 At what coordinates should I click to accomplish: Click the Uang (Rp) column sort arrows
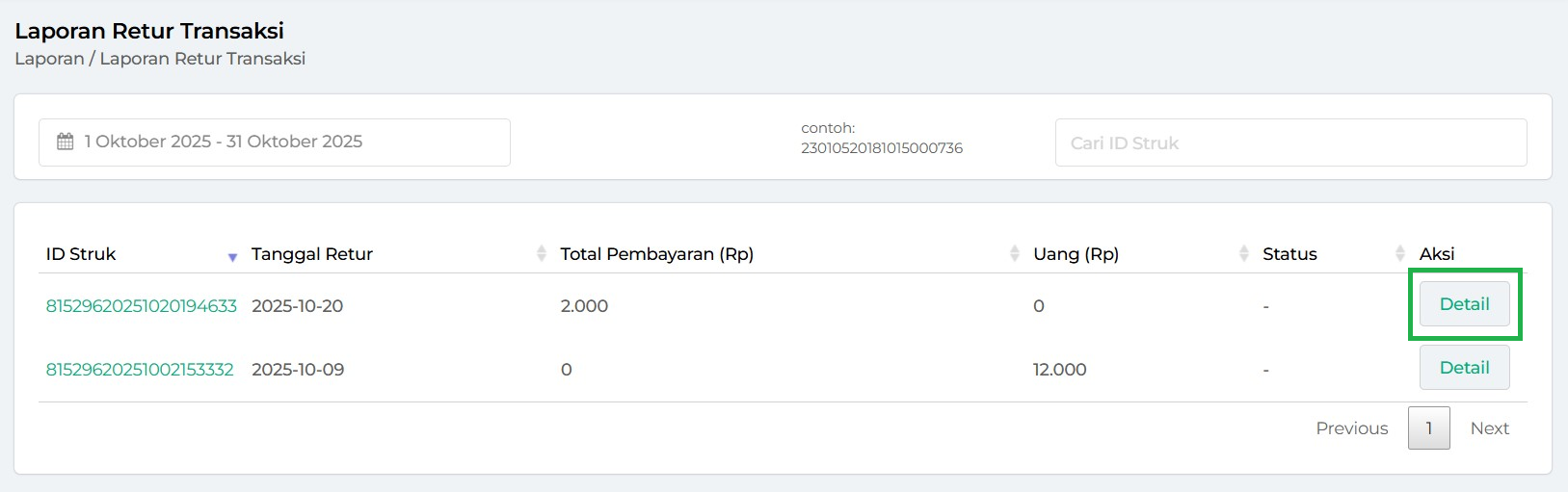(1243, 254)
